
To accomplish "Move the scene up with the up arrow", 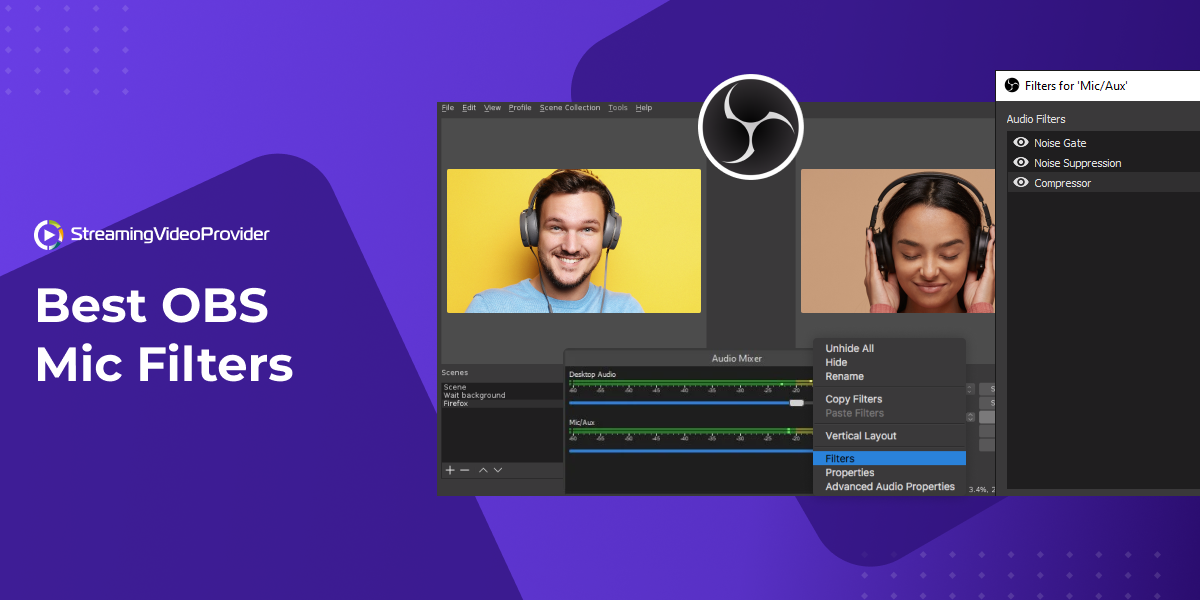I will pos(483,470).
